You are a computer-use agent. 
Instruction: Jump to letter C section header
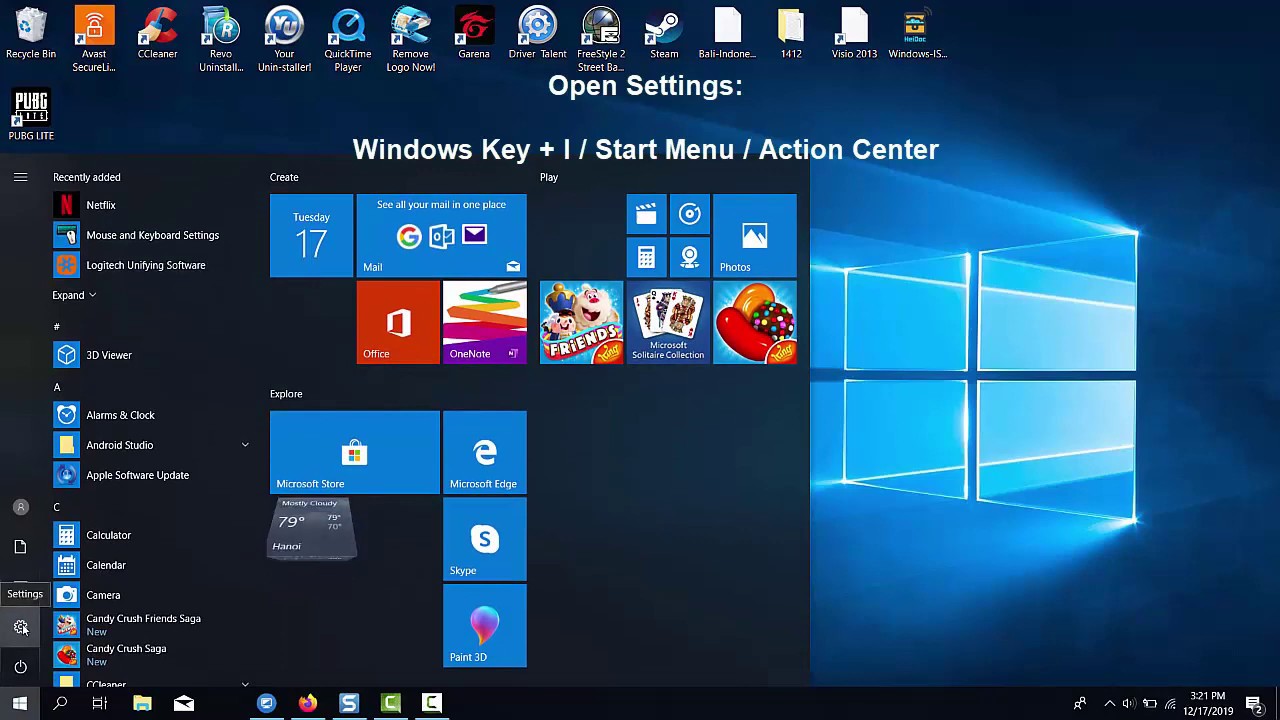(x=57, y=507)
